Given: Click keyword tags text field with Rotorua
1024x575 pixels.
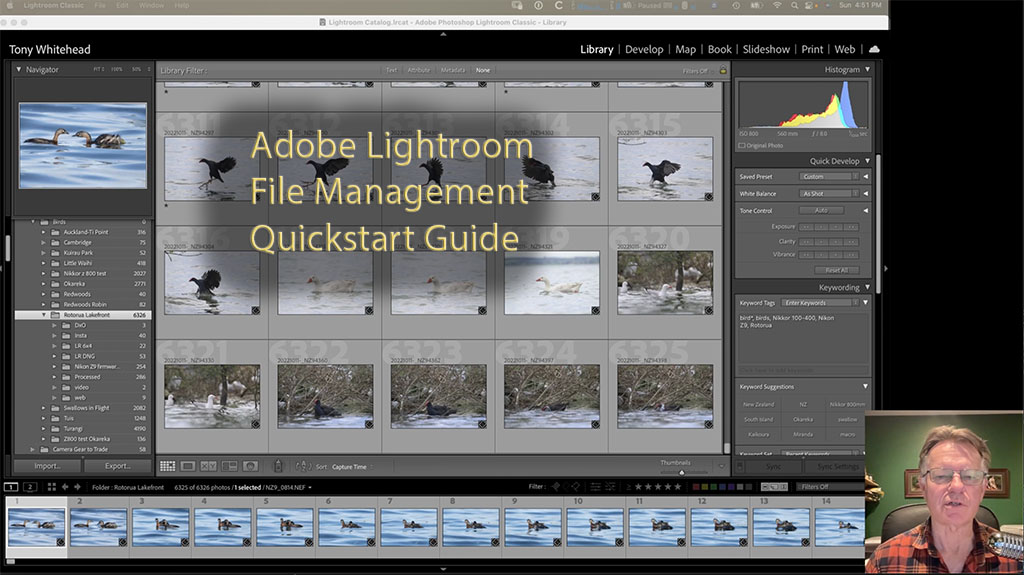Looking at the screenshot, I should point(803,340).
